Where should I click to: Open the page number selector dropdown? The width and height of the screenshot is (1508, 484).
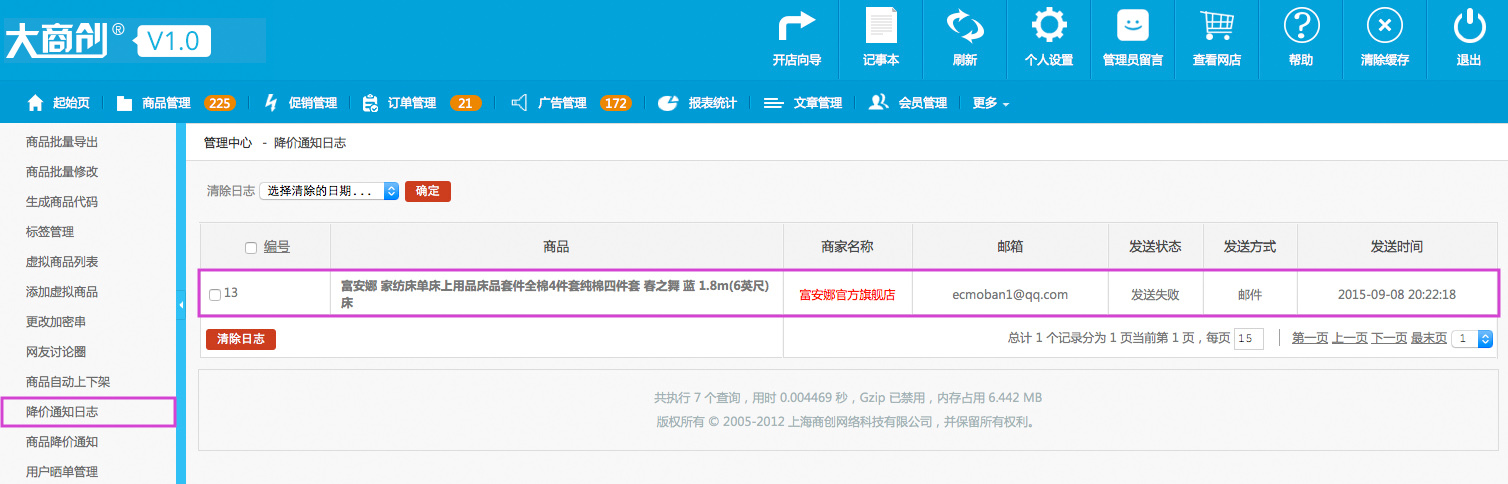(x=1471, y=339)
